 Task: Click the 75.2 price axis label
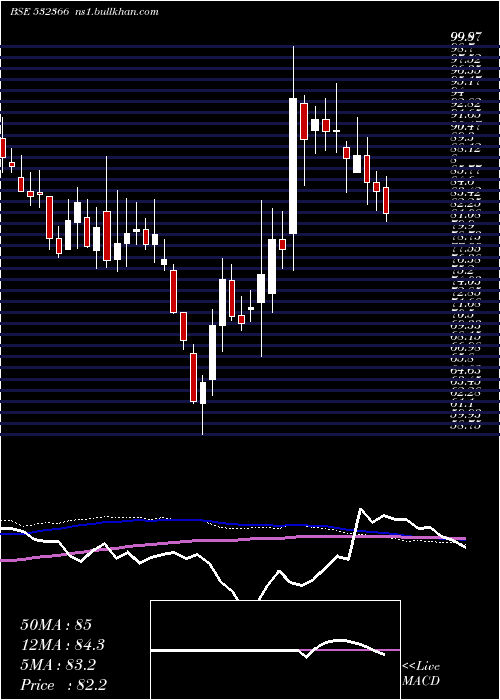coord(462,271)
